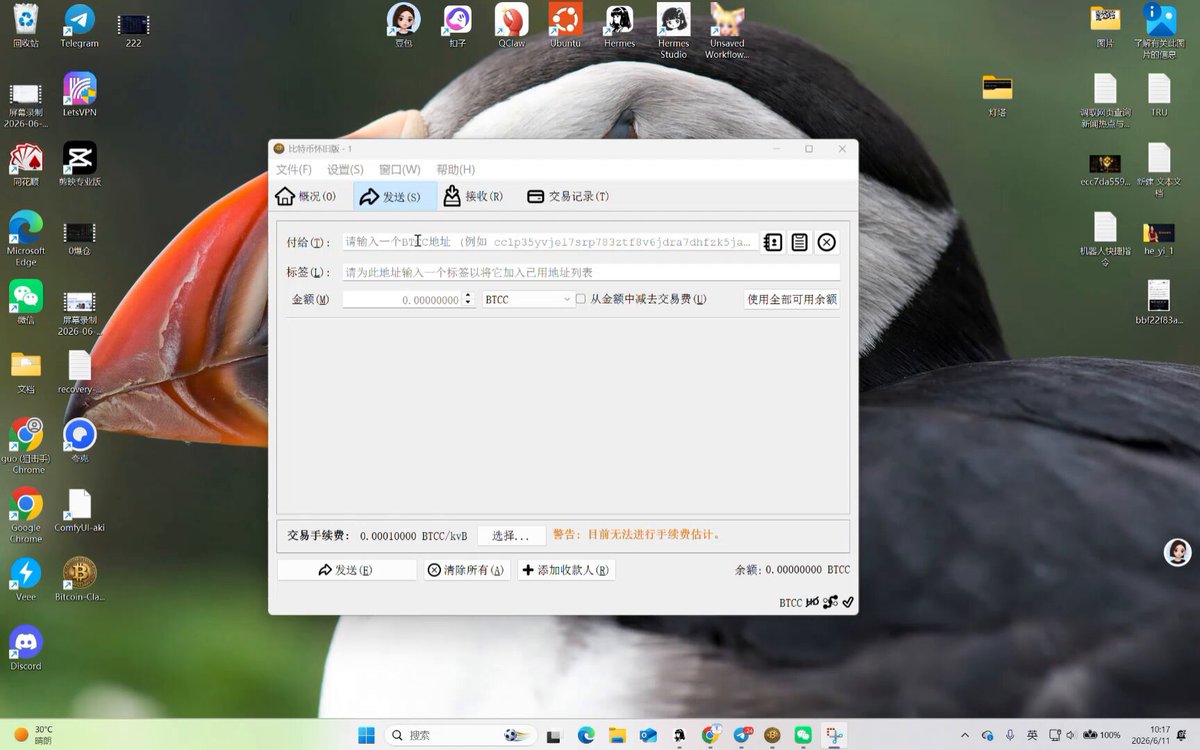Select the Veee desktop icon

(26, 579)
